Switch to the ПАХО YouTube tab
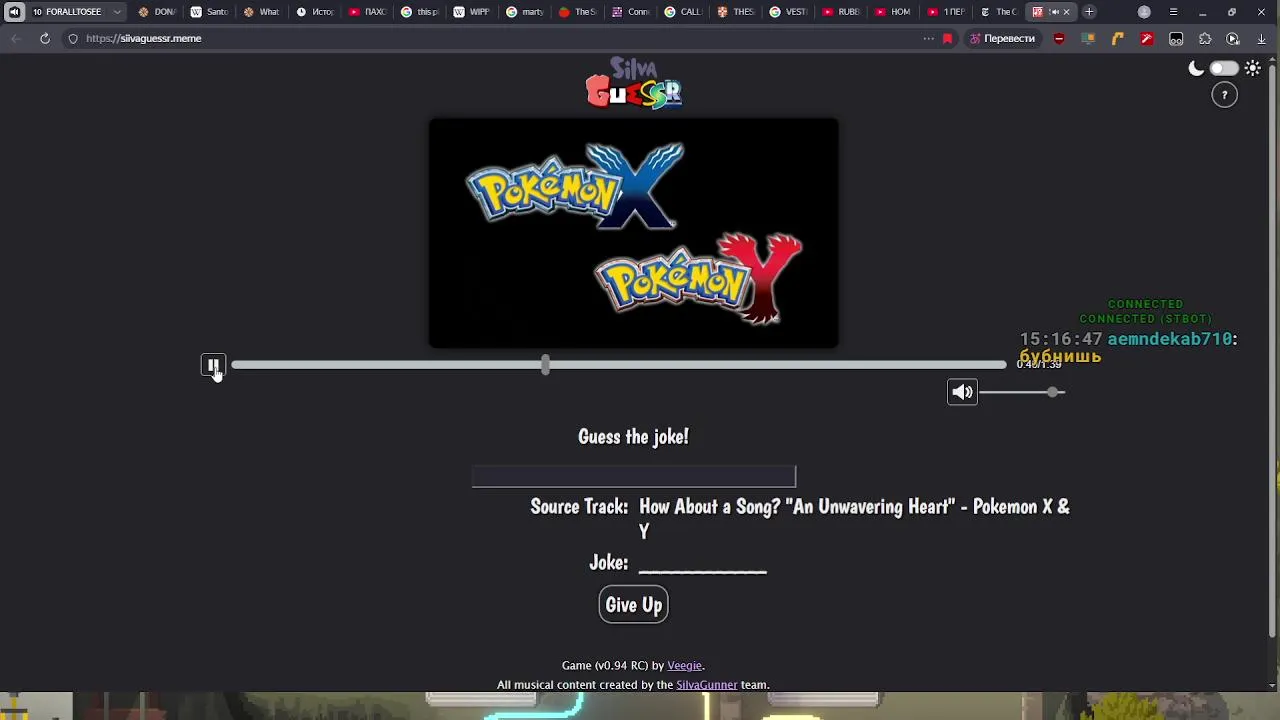 367,12
